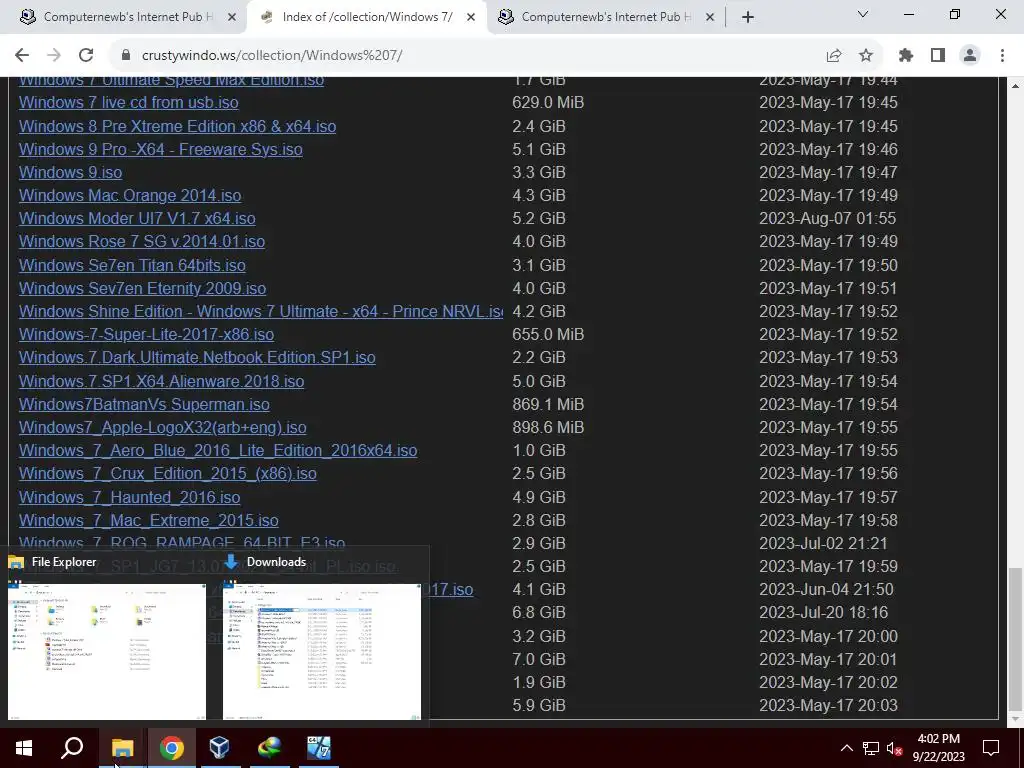
Task: Open Windows_7_Haunted_2016.iso
Action: point(129,497)
